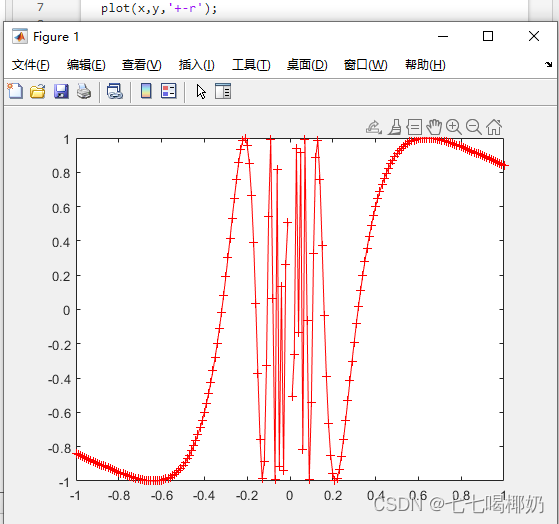Activate the zoom out magnifier tool

[x=474, y=127]
